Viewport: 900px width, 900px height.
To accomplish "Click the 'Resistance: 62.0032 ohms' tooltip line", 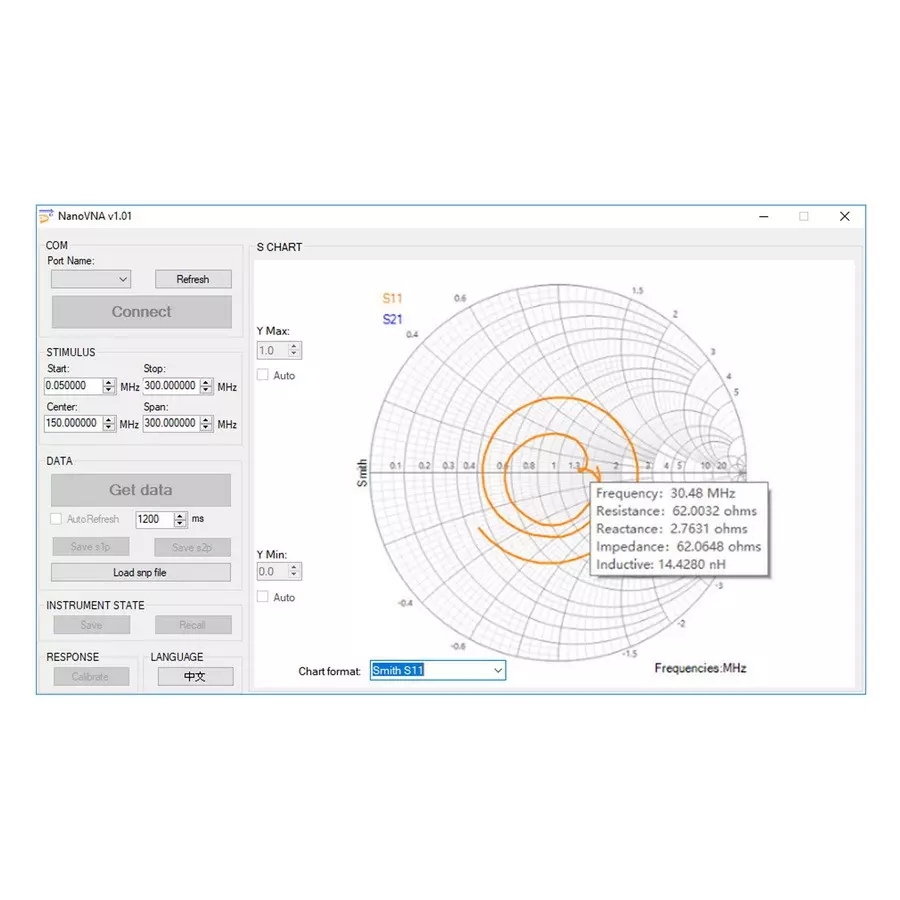I will [676, 511].
